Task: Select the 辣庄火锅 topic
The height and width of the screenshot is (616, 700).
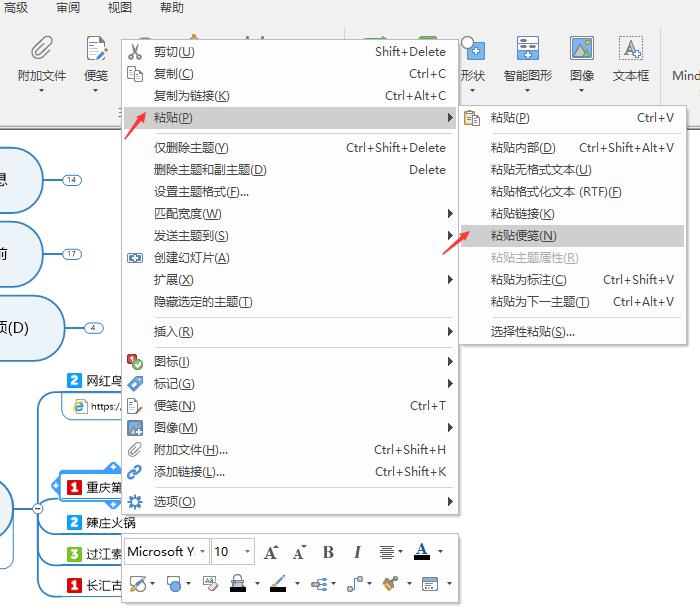Action: [x=111, y=523]
